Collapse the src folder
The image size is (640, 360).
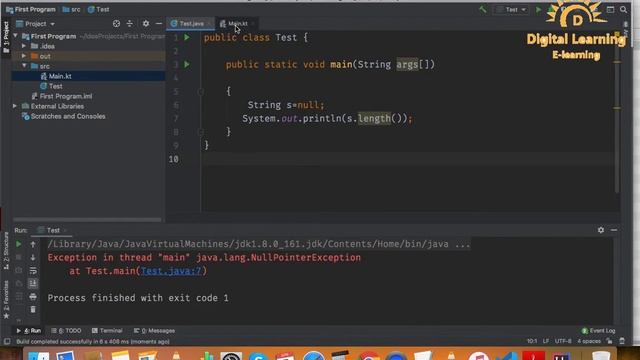click(24, 66)
